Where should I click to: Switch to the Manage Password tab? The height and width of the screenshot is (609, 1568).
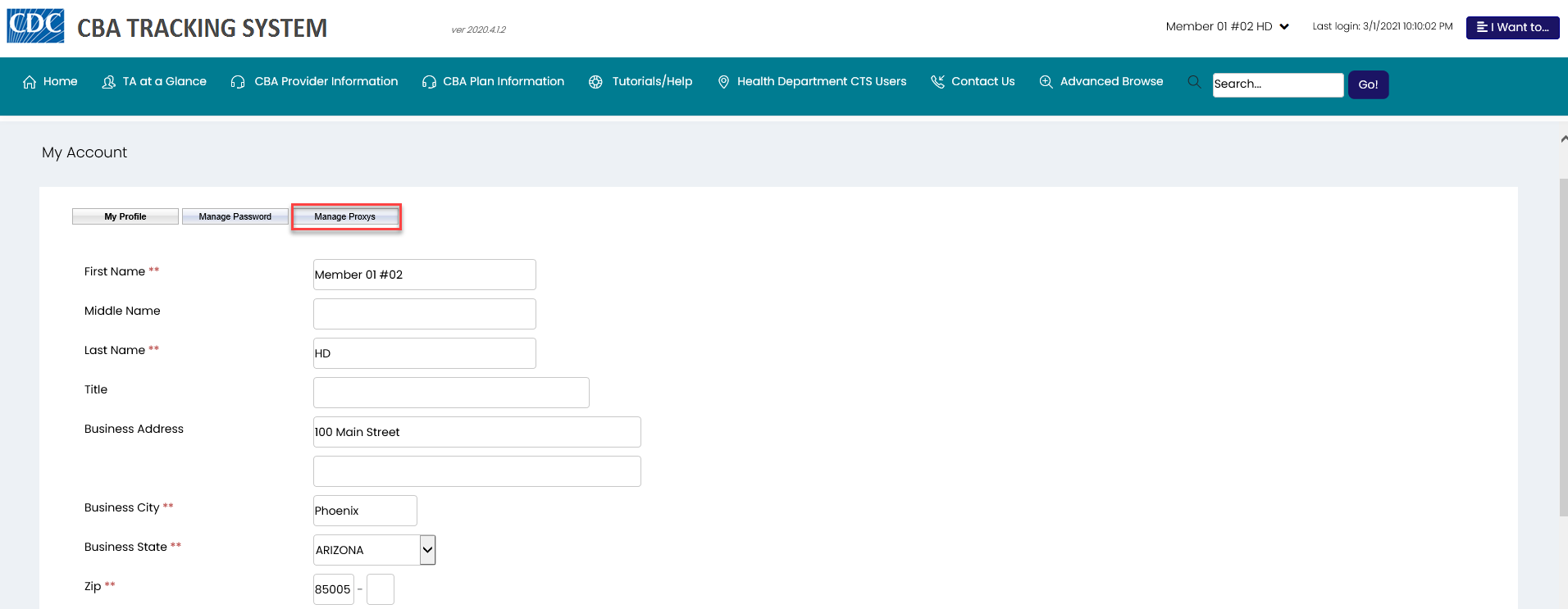(x=235, y=216)
